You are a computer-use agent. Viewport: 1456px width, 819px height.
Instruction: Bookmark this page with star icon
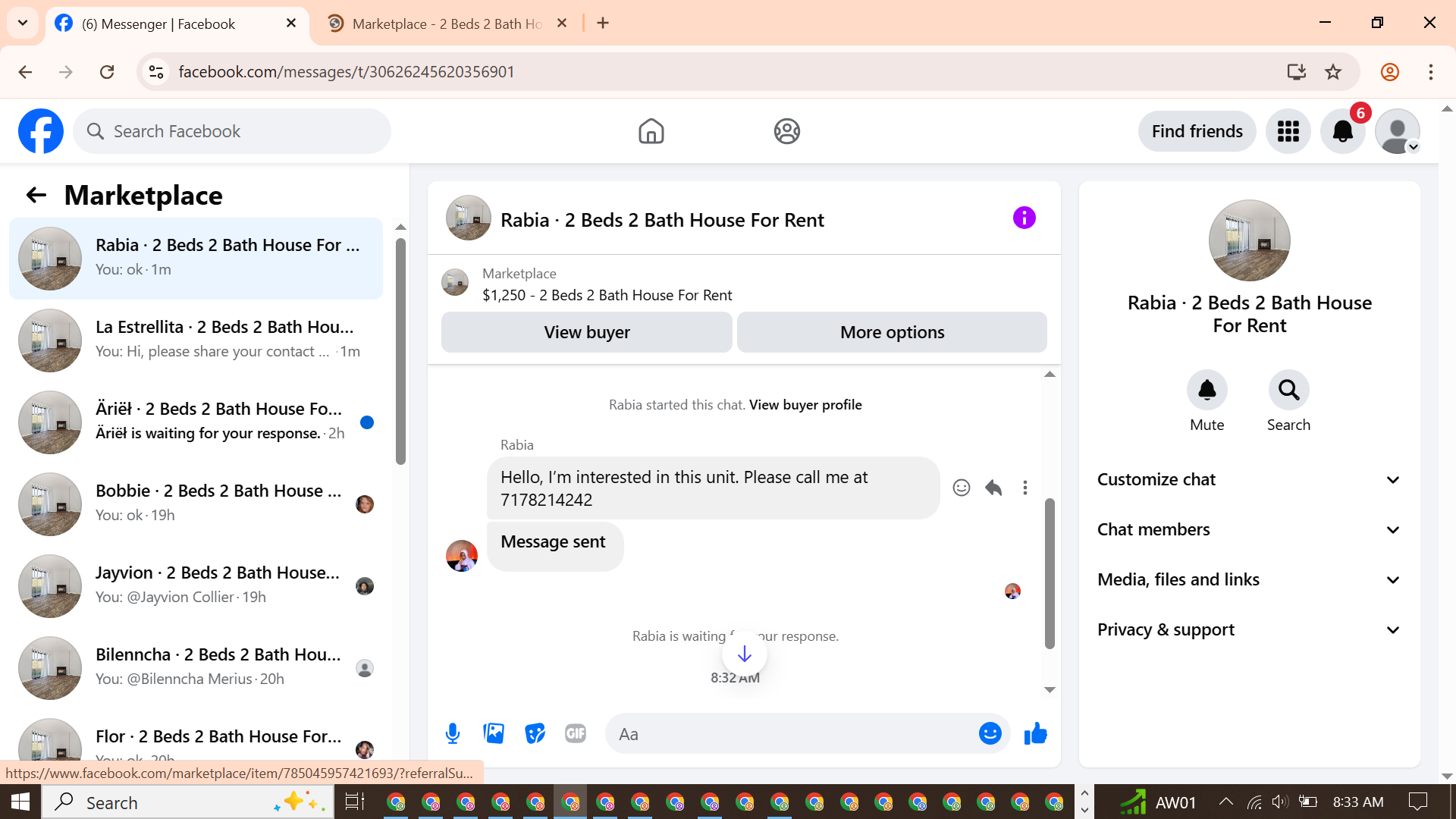point(1333,72)
